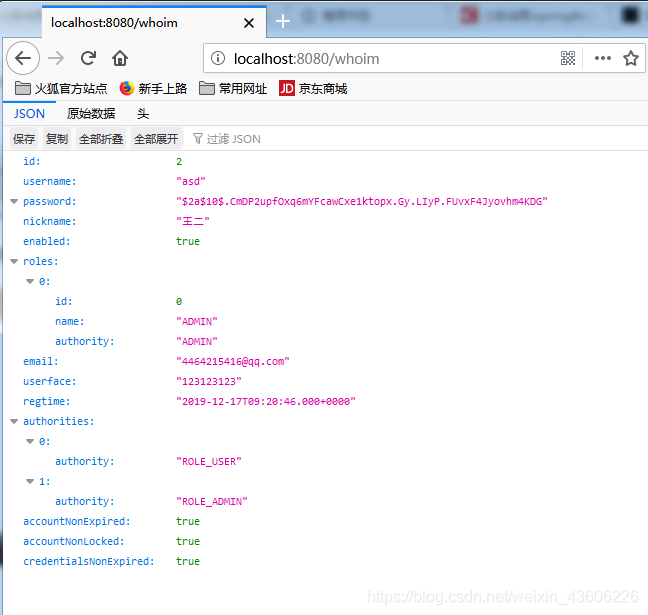Collapse the roles node
The width and height of the screenshot is (648, 615).
(14, 262)
